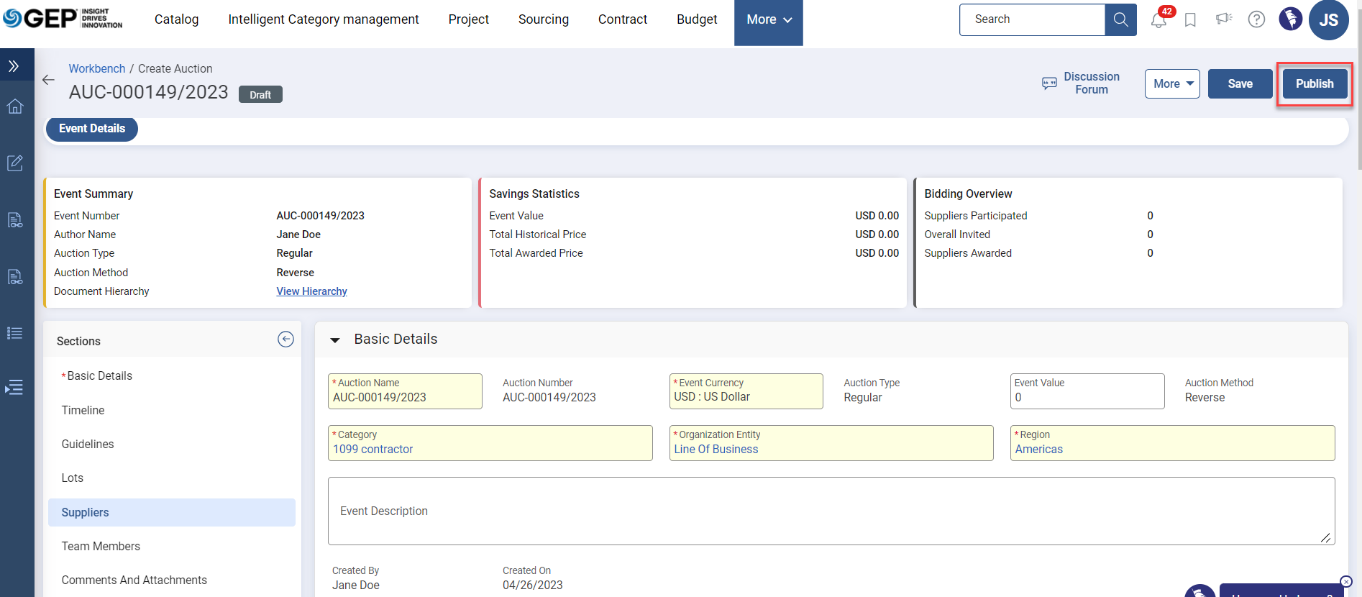Select the Event Details tab
The width and height of the screenshot is (1362, 597).
click(x=92, y=129)
